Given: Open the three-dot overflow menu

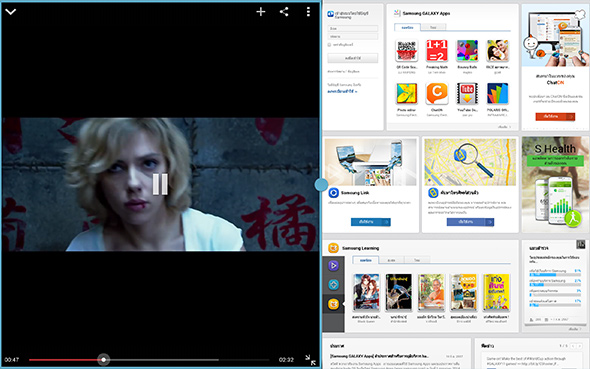Looking at the screenshot, I should pos(308,12).
